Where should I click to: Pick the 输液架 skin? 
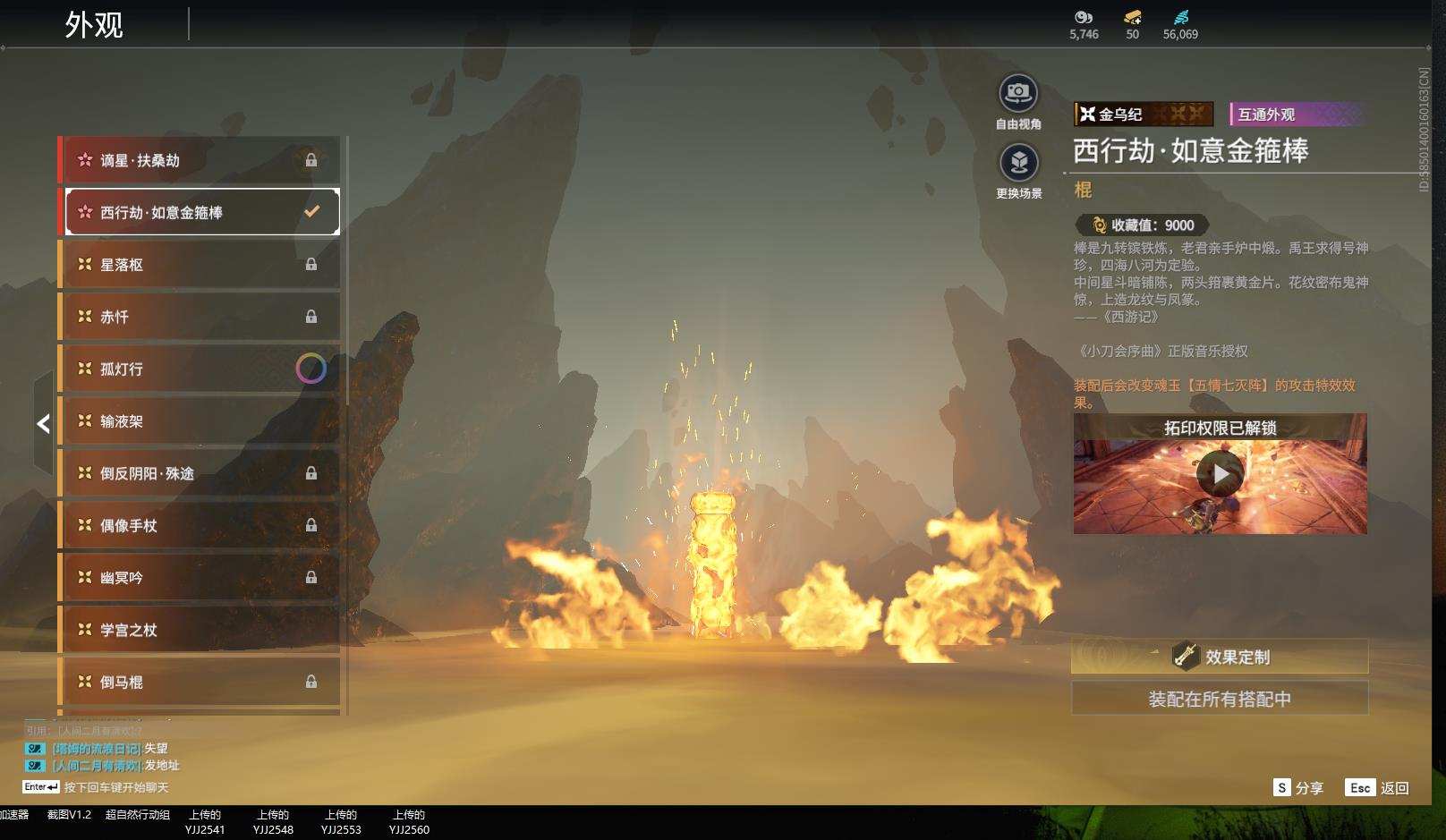(199, 421)
